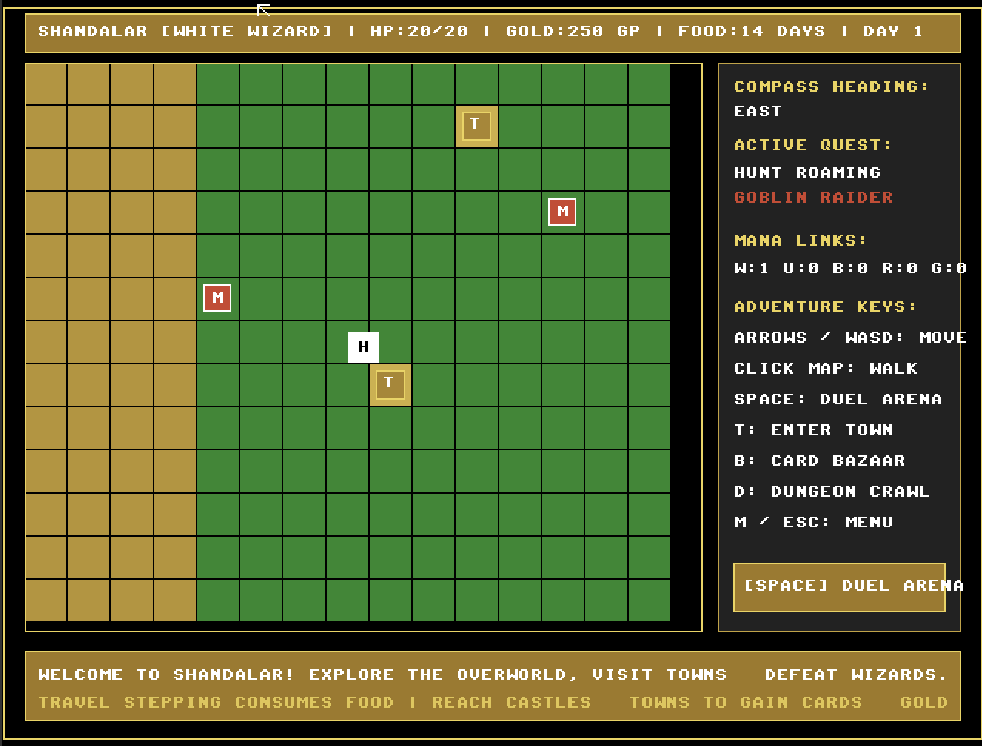This screenshot has height=746, width=982.
Task: Click the WELCOME TO SHANDALAR message line
Action: click(493, 675)
